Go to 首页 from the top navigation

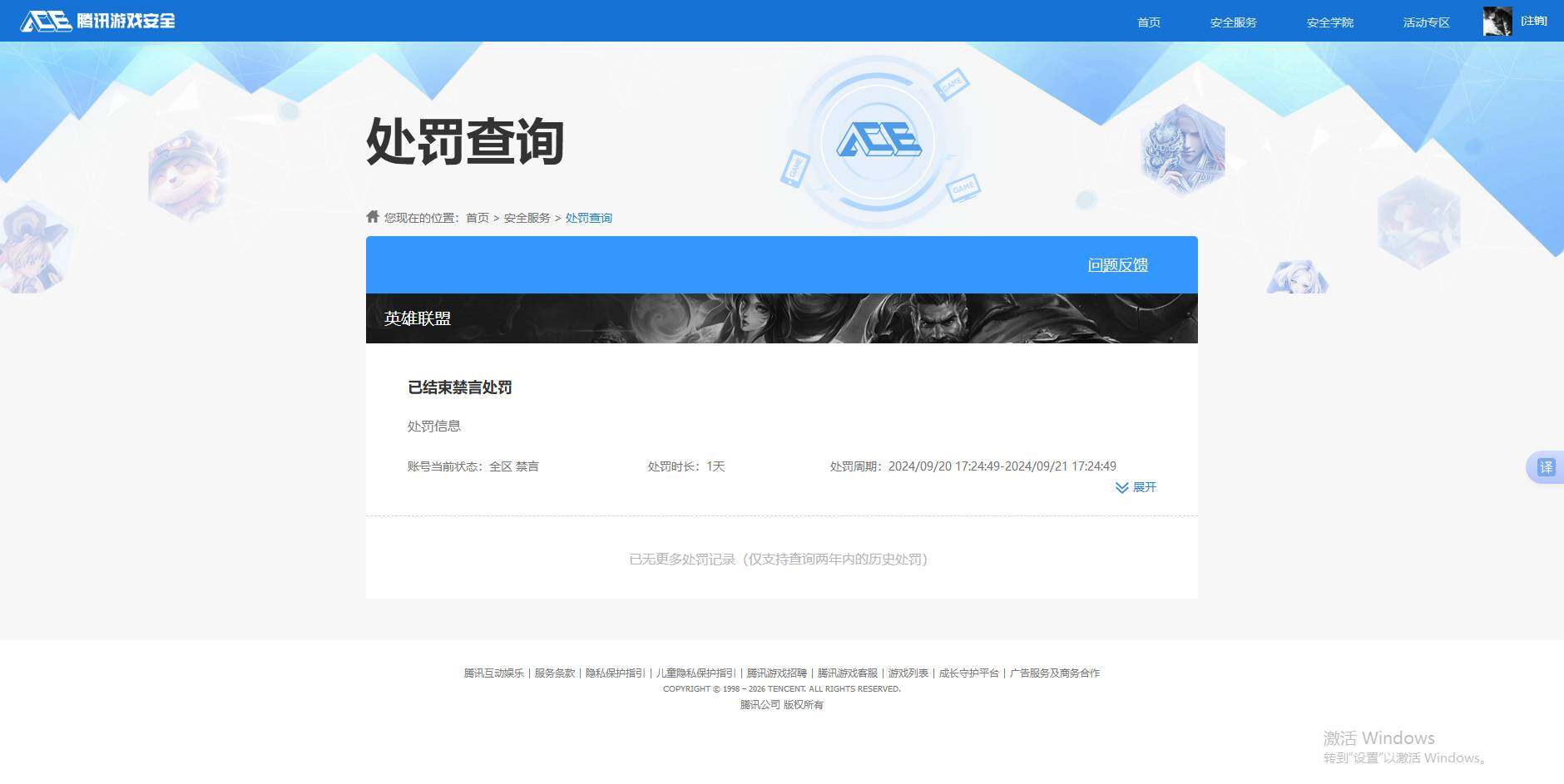(1148, 22)
